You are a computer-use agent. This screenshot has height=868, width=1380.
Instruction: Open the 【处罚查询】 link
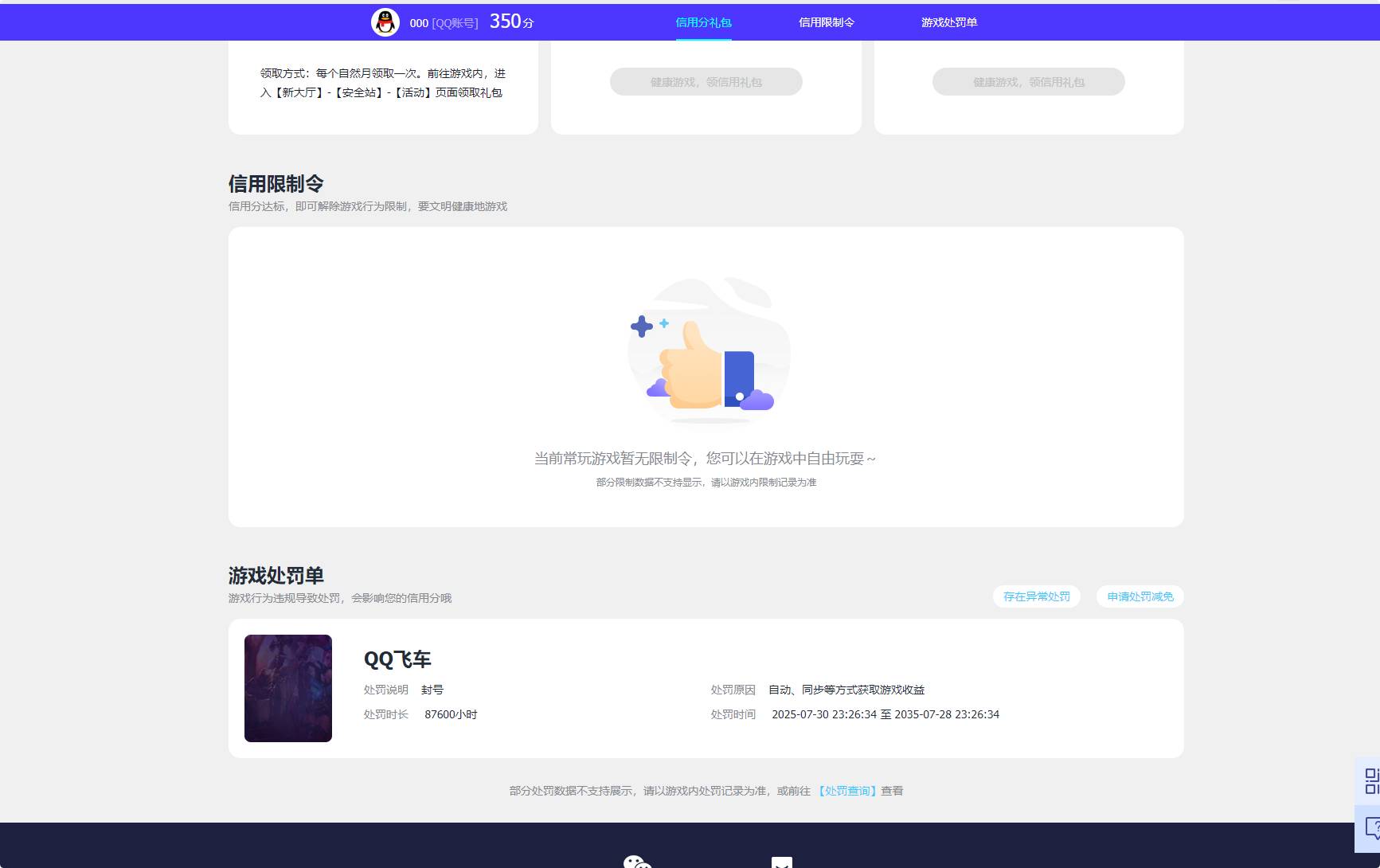[x=846, y=791]
